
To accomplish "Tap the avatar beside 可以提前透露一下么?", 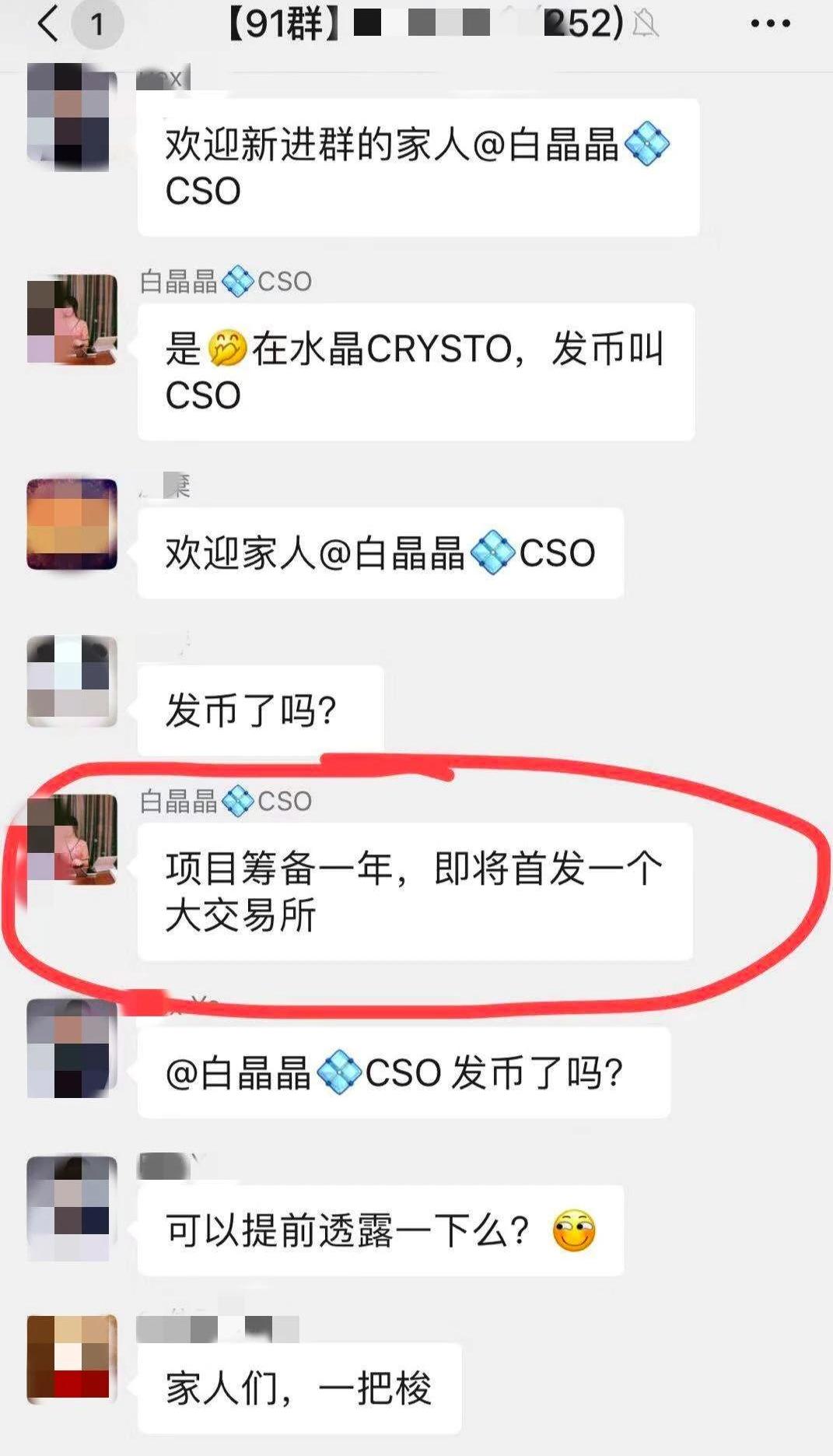I will [x=72, y=1208].
